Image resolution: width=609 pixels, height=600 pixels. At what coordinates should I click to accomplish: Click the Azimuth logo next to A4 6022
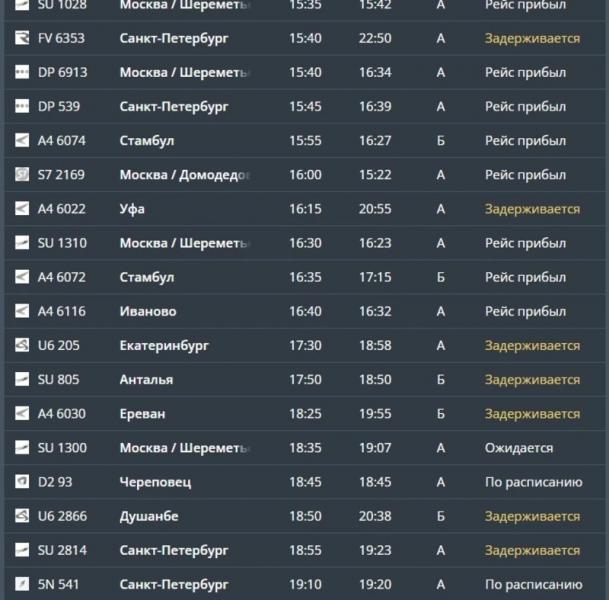22,209
